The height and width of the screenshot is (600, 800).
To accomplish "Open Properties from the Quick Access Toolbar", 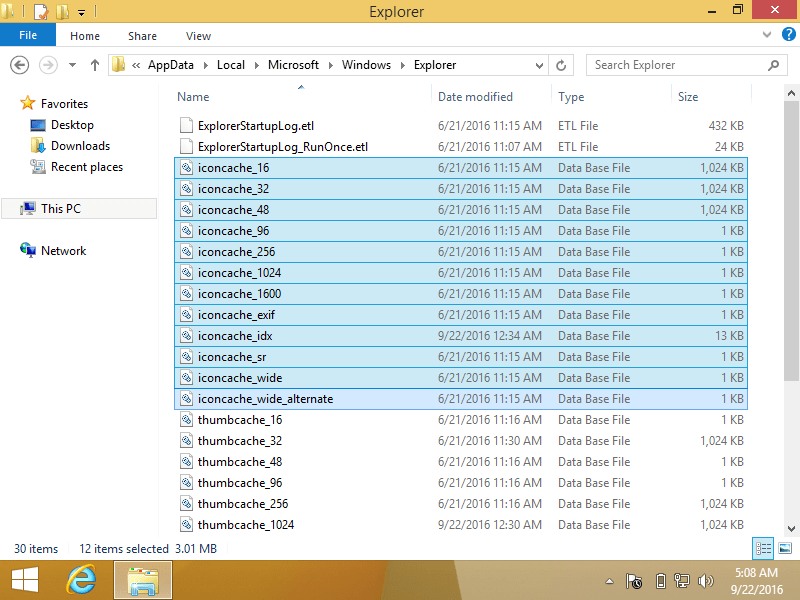I will (41, 11).
